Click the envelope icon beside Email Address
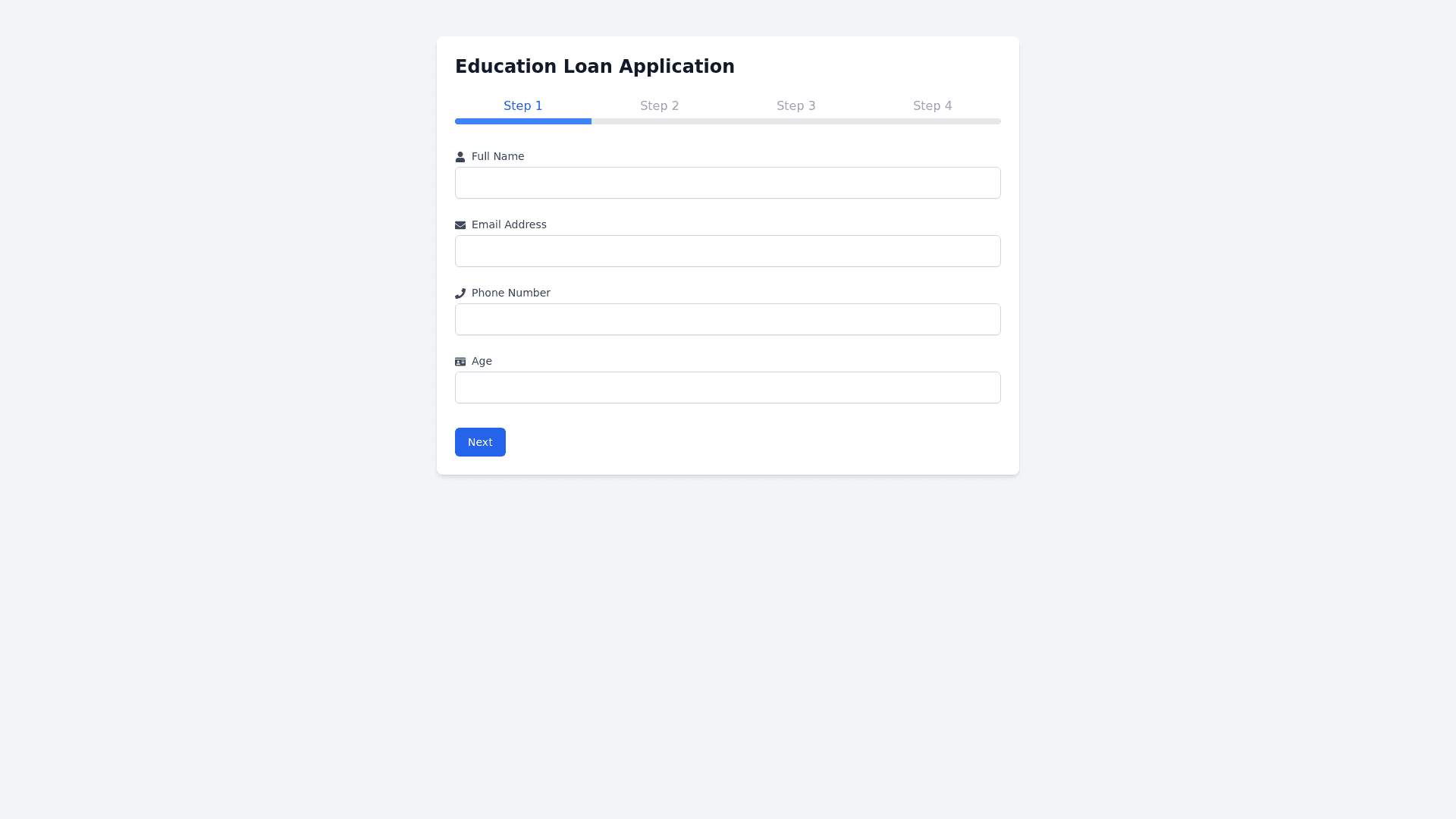1456x819 pixels. (460, 225)
